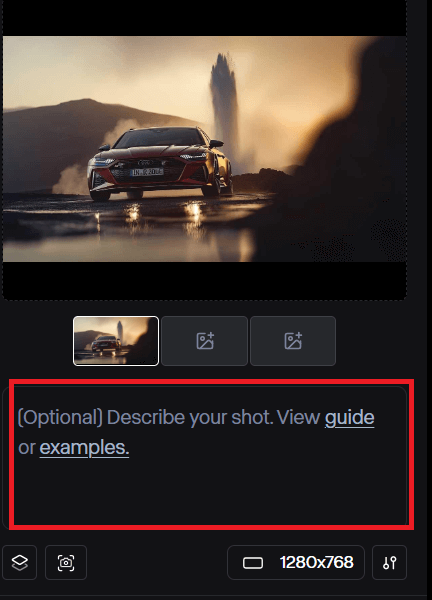This screenshot has width=432, height=600.
Task: Click the empty third keyframe slot
Action: coord(293,341)
